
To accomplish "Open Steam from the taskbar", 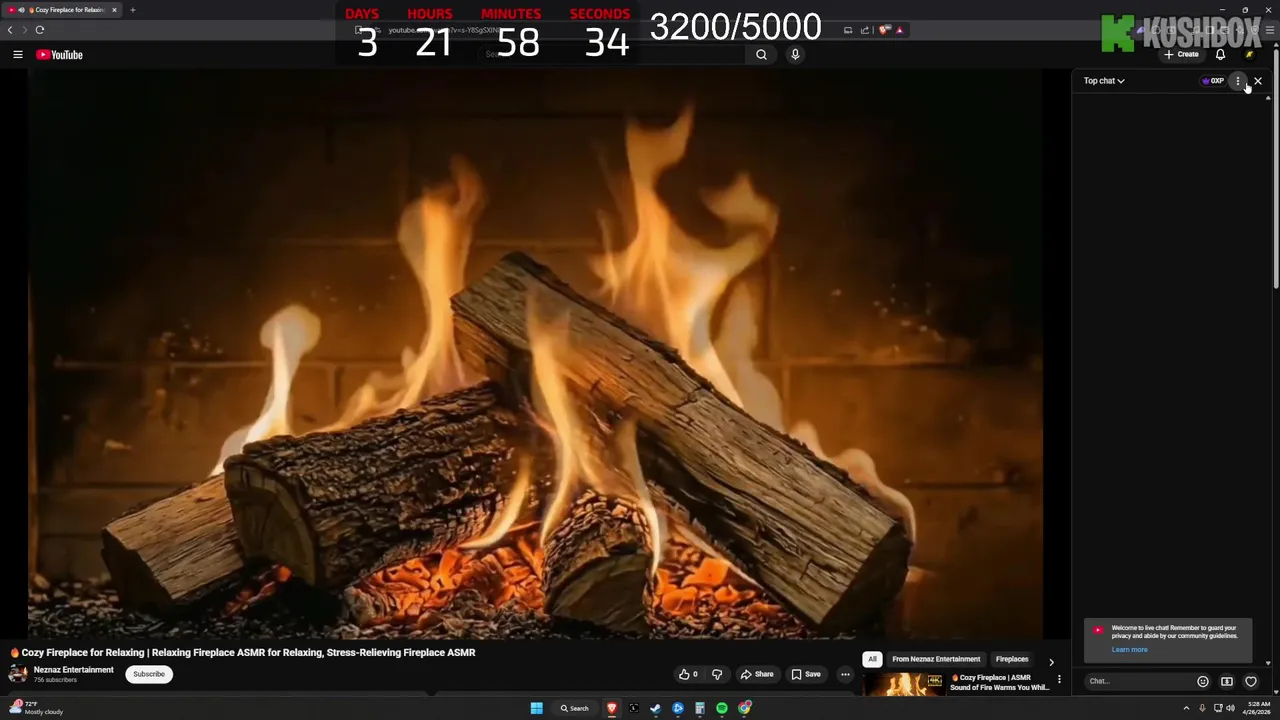I will [x=656, y=708].
